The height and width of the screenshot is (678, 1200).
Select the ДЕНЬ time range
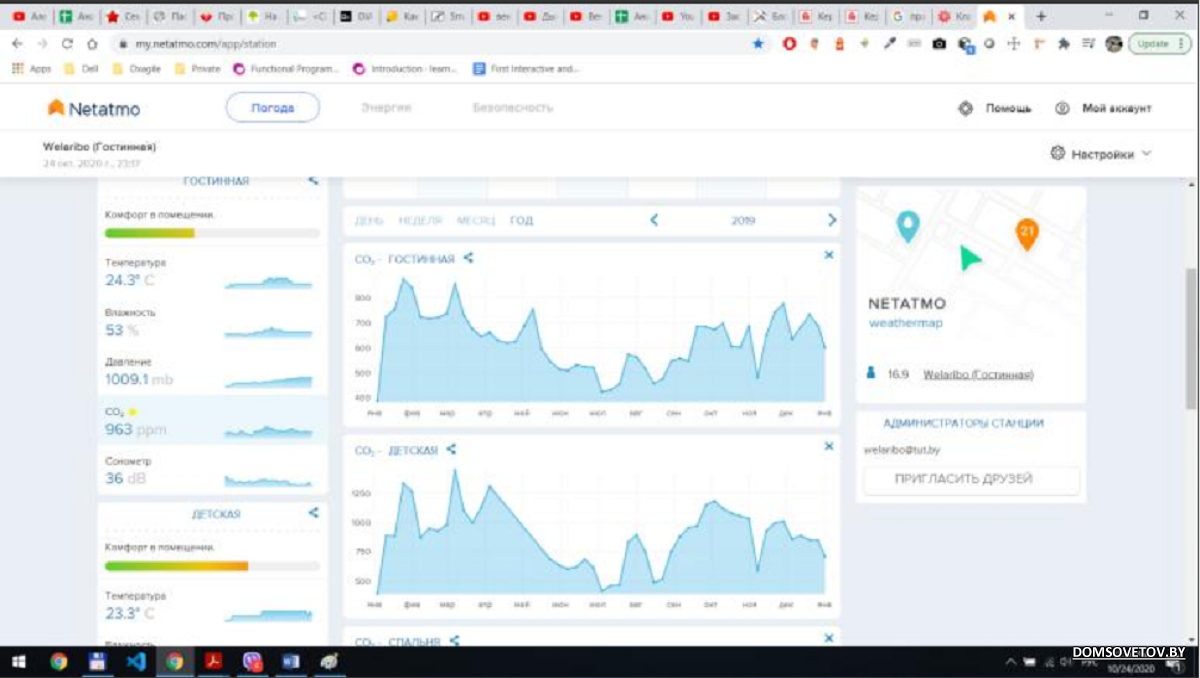coord(369,220)
